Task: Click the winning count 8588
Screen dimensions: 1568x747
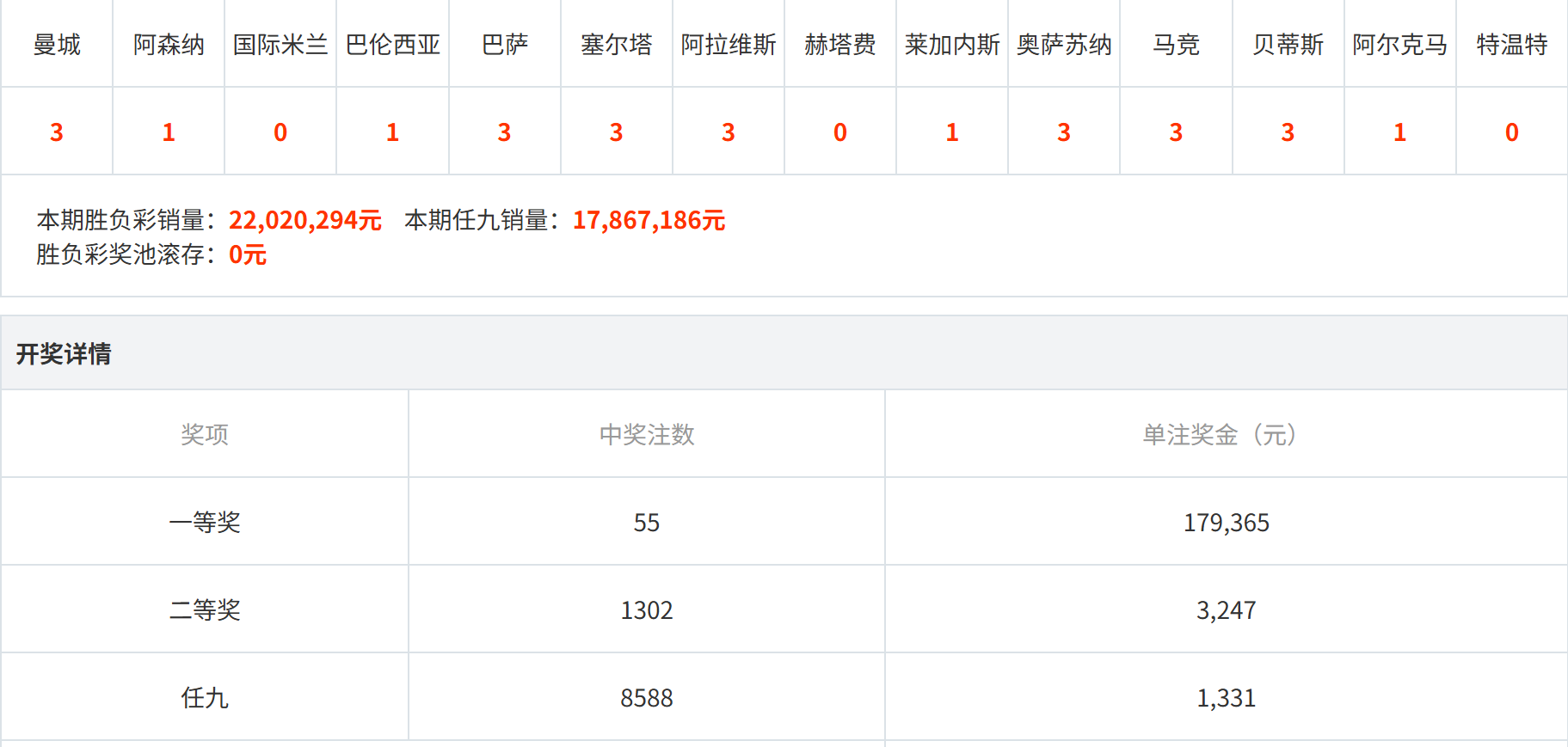Action: [647, 697]
